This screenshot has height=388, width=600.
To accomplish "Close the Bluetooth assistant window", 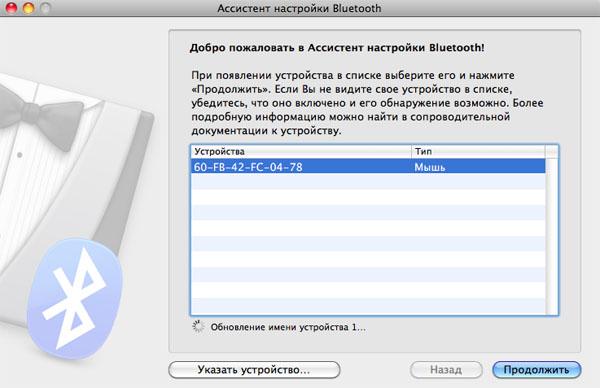I will (11, 7).
